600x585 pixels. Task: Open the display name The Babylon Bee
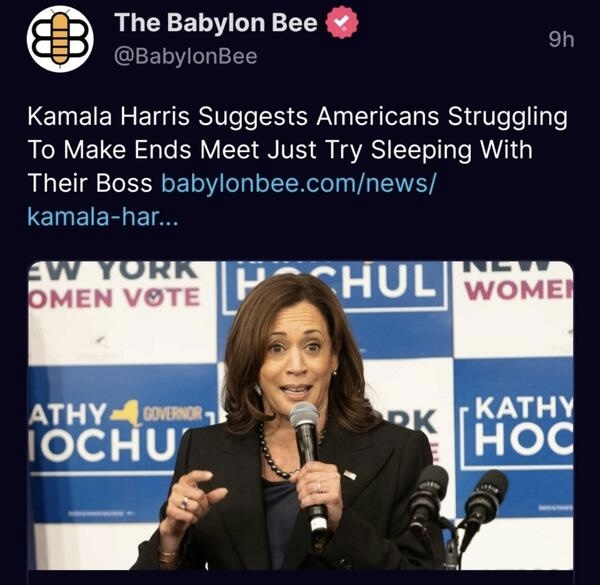[216, 23]
